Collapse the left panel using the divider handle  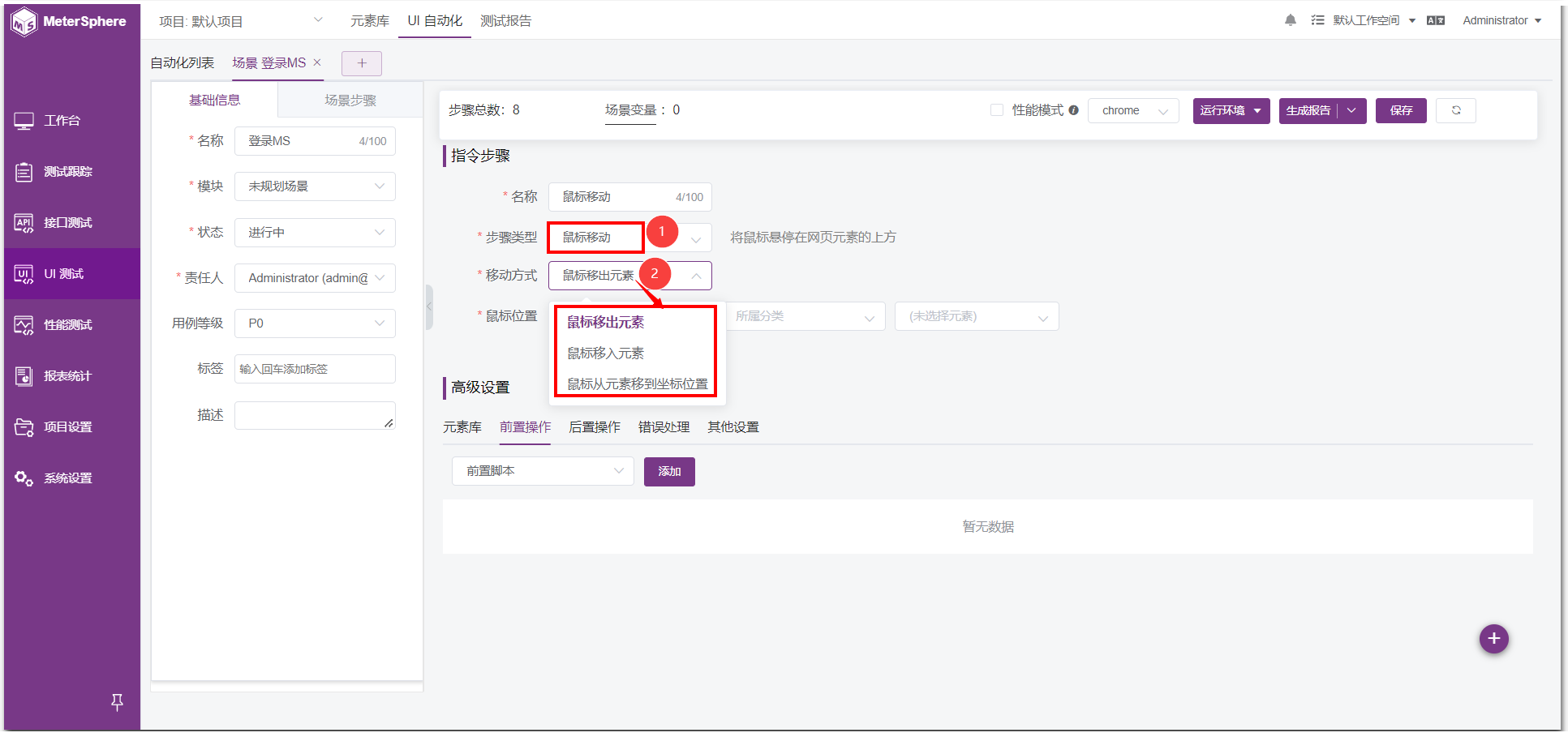point(429,306)
